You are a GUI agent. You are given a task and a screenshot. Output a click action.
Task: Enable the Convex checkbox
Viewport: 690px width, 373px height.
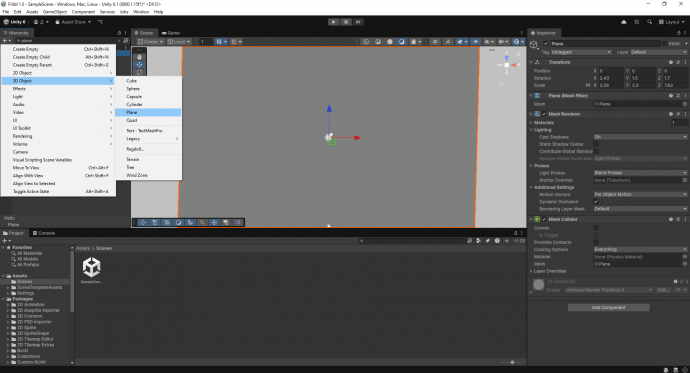click(x=596, y=228)
